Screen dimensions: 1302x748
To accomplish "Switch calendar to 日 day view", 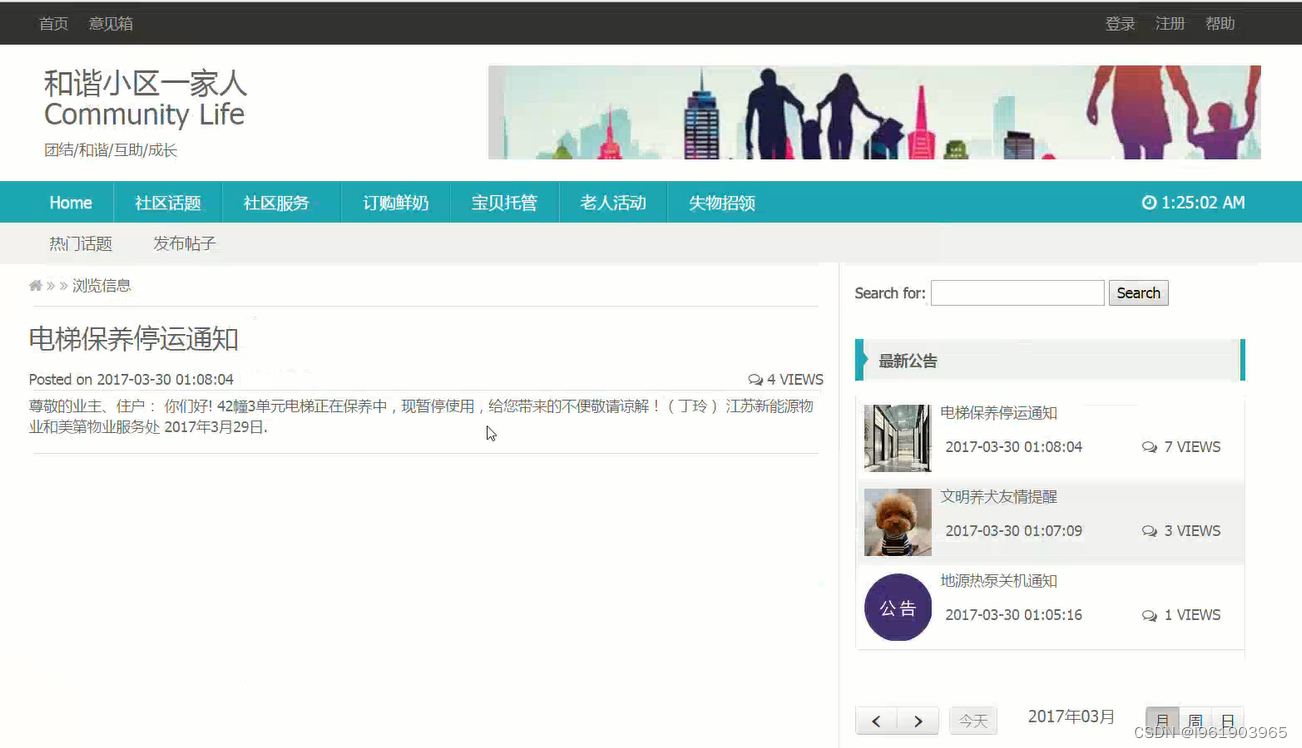I will coord(1228,721).
